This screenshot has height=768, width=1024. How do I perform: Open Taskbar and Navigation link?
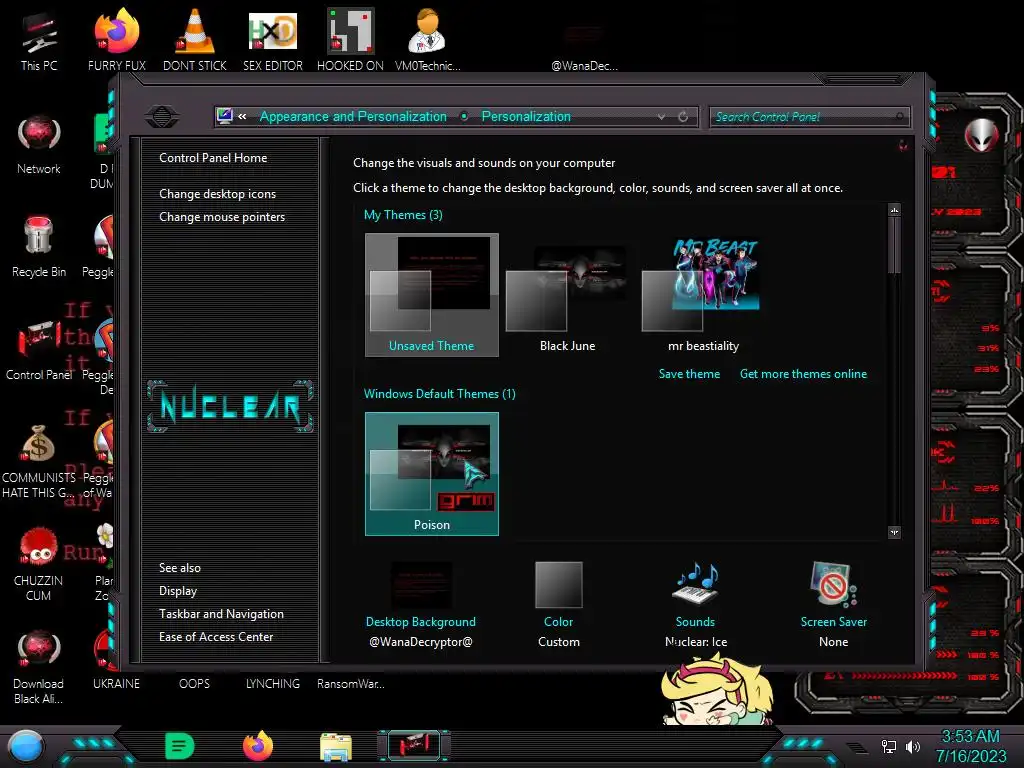(221, 614)
